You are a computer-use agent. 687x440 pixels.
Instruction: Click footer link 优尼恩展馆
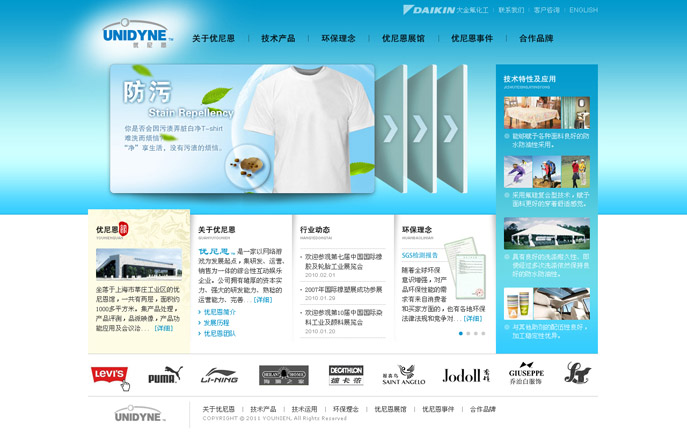click(x=390, y=409)
